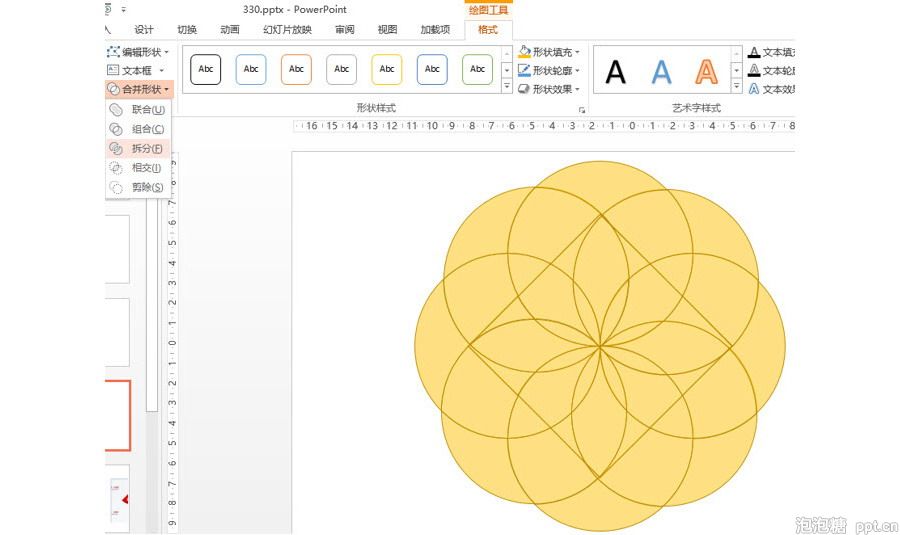Apply the green outline Abc shape style
The image size is (900, 535).
[478, 69]
